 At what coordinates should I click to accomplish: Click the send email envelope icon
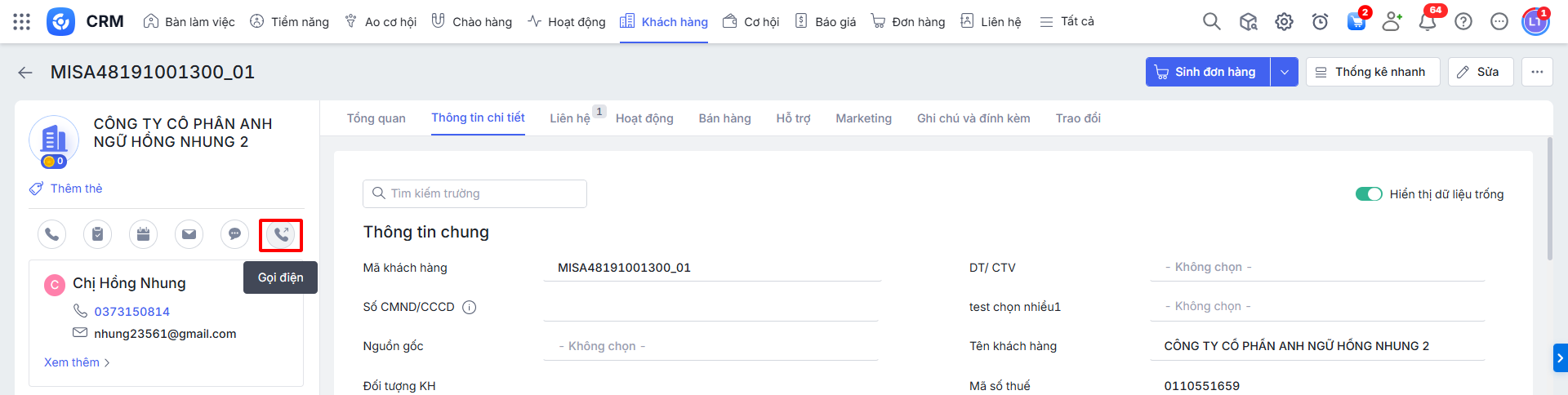[x=189, y=235]
